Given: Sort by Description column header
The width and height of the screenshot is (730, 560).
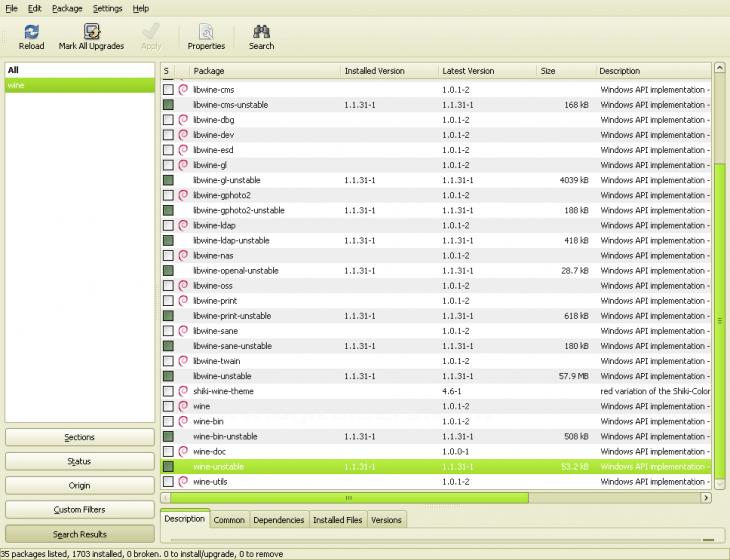Looking at the screenshot, I should [x=654, y=71].
